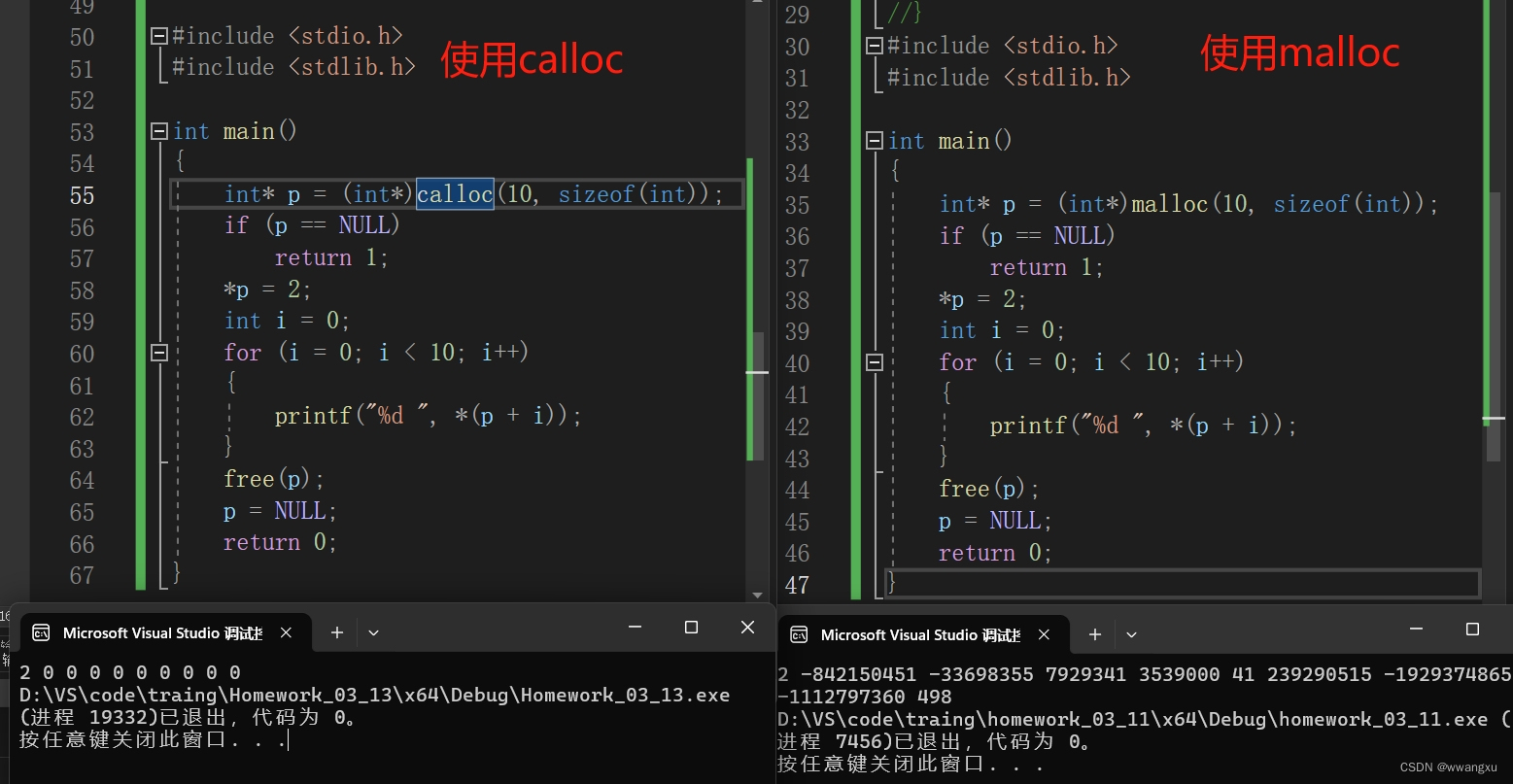This screenshot has width=1513, height=784.
Task: Click 'return 1;' on line 57
Action: pyautogui.click(x=331, y=257)
